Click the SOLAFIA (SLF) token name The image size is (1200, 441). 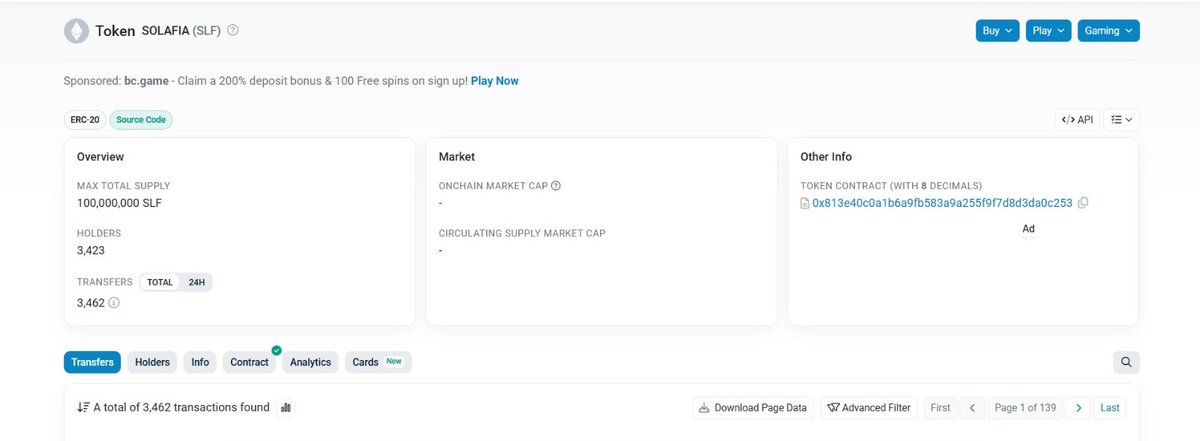point(182,31)
